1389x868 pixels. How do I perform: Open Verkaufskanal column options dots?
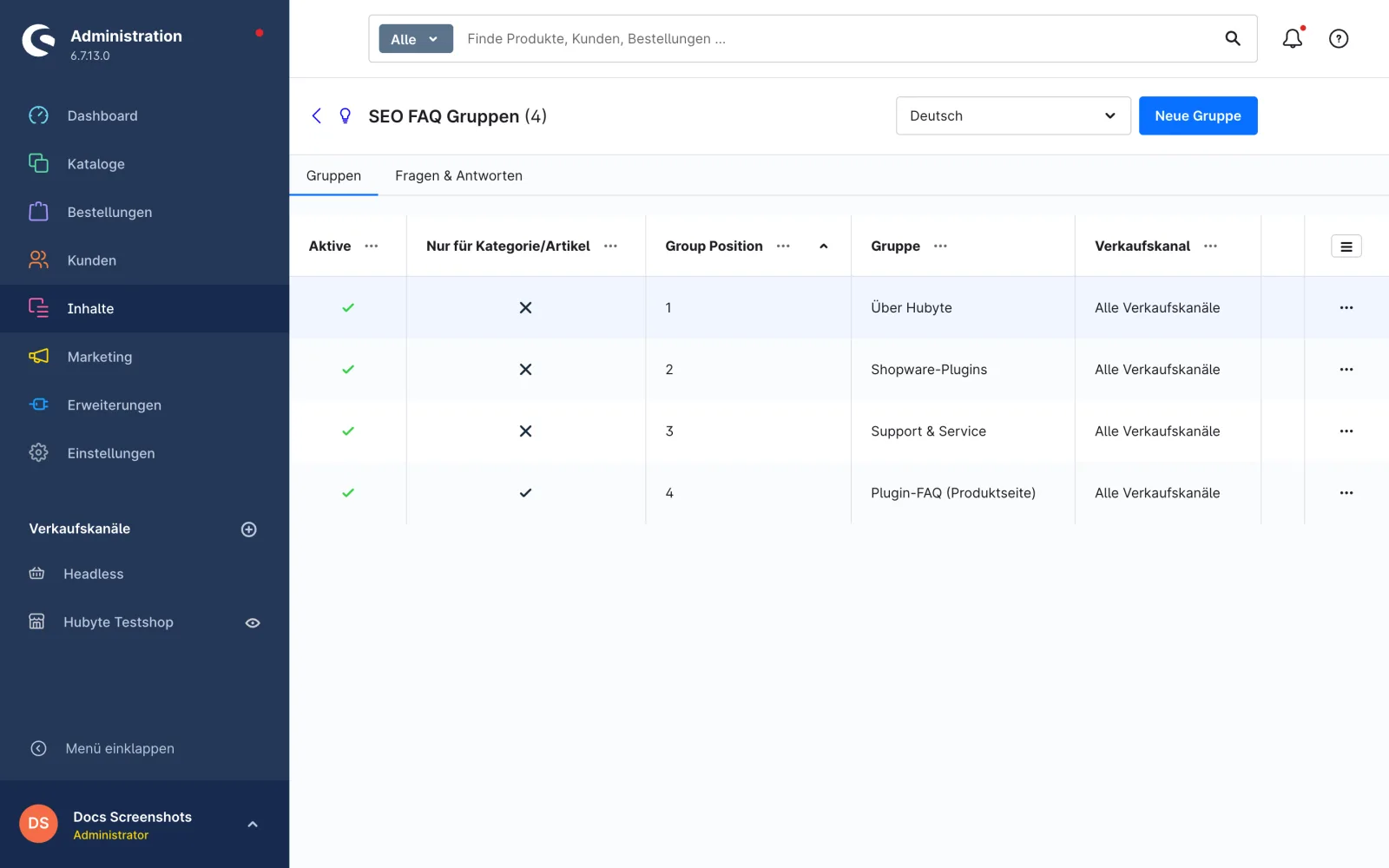pyautogui.click(x=1210, y=247)
